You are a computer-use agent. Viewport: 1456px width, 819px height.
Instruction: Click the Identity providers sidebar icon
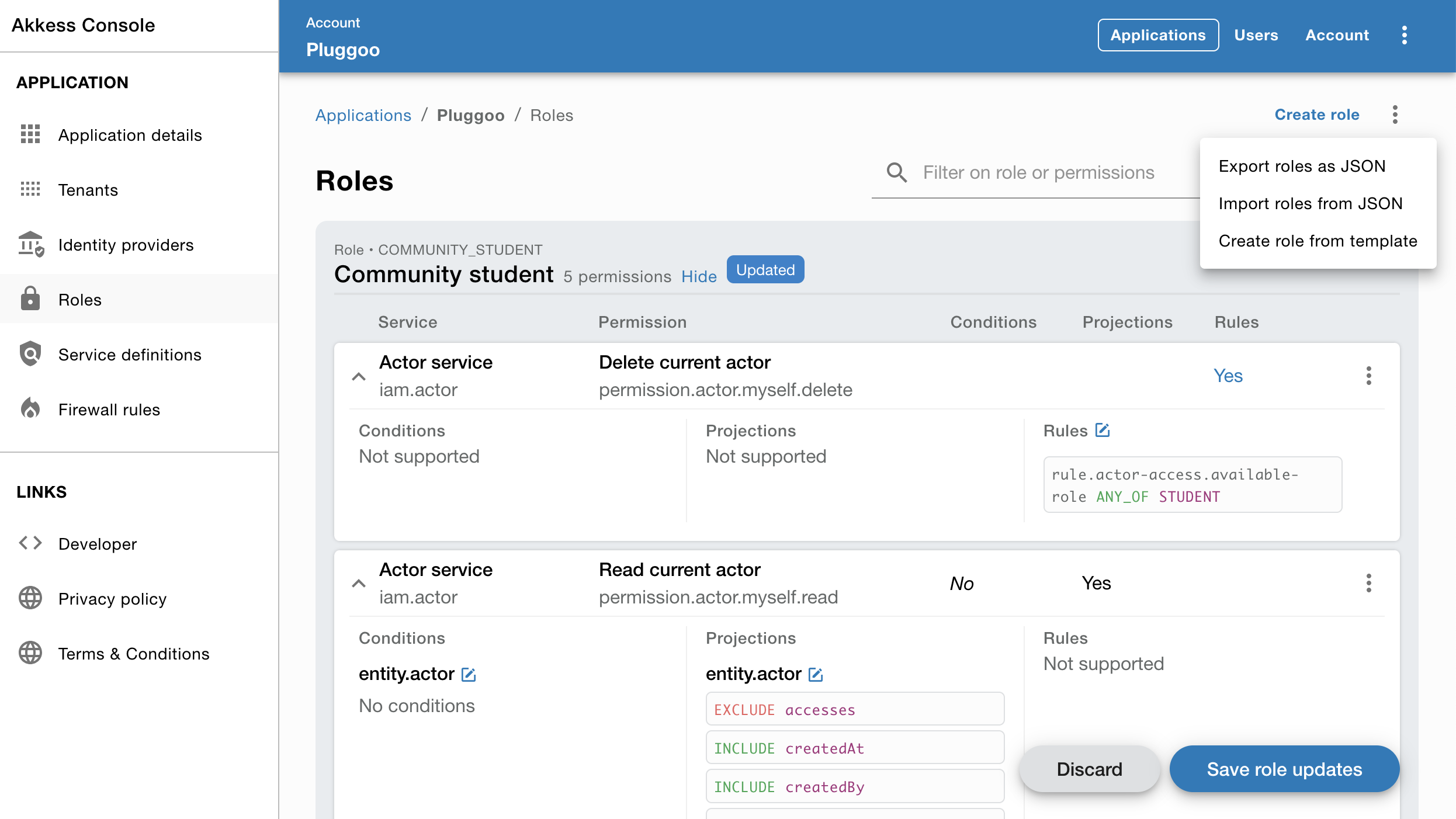(31, 244)
